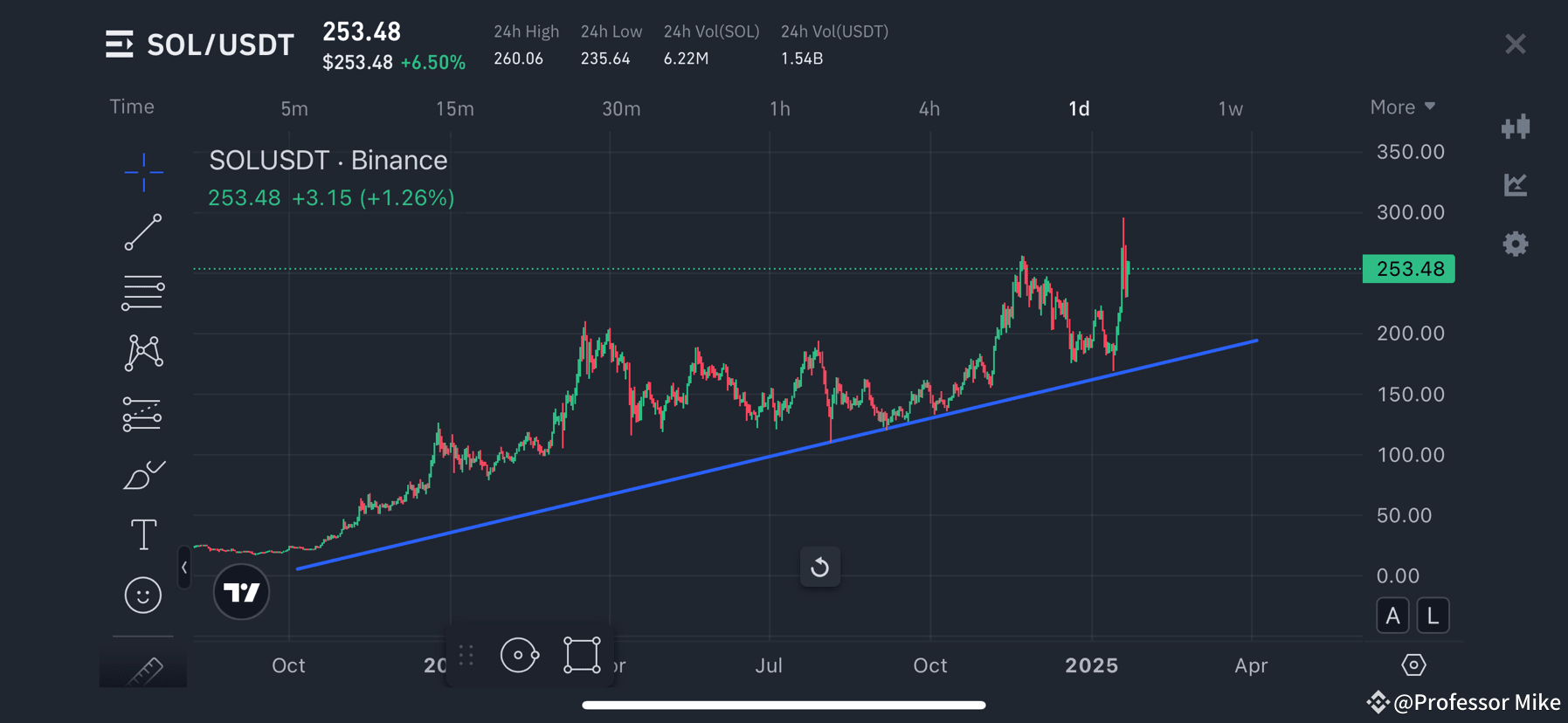Viewport: 1568px width, 723px height.
Task: Click the 24h Vol(SOL) value 6.22M
Action: click(686, 59)
